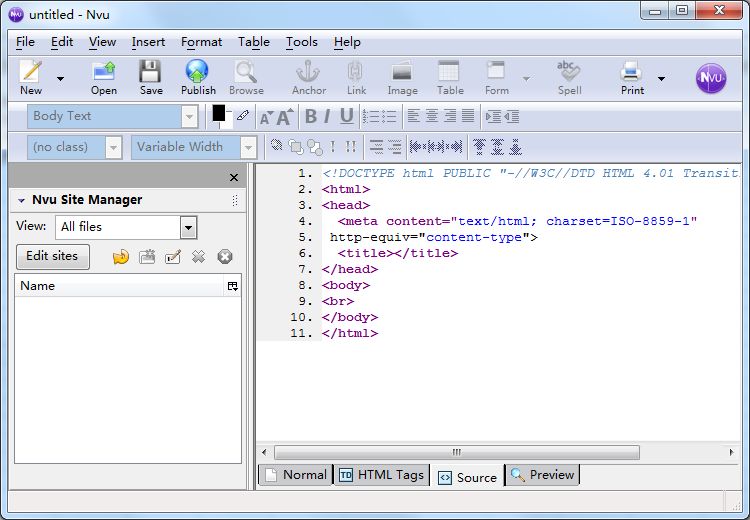Click the new folder icon in Site Manager
The width and height of the screenshot is (750, 520).
pyautogui.click(x=147, y=257)
